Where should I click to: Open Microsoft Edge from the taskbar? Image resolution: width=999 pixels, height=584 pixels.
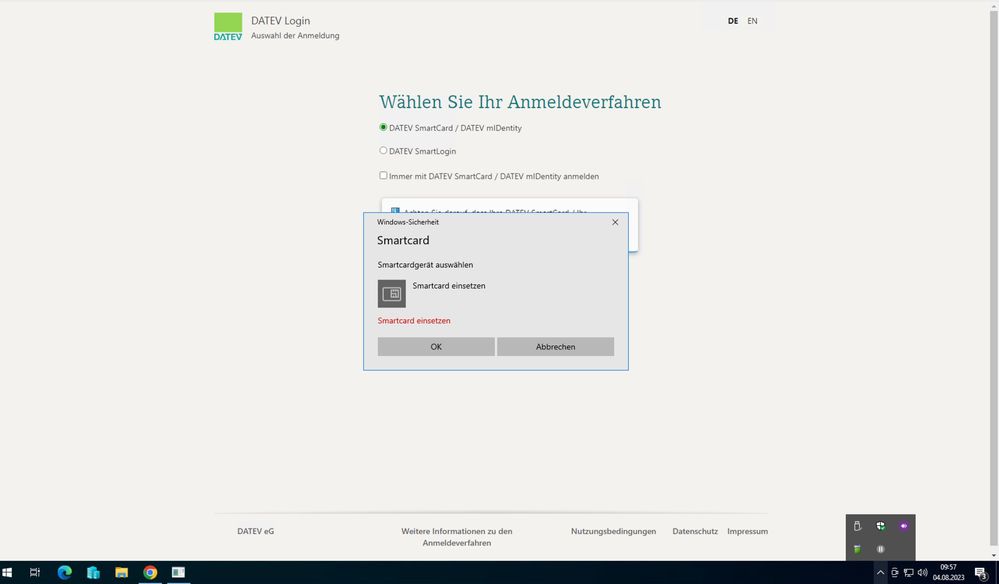pyautogui.click(x=65, y=573)
